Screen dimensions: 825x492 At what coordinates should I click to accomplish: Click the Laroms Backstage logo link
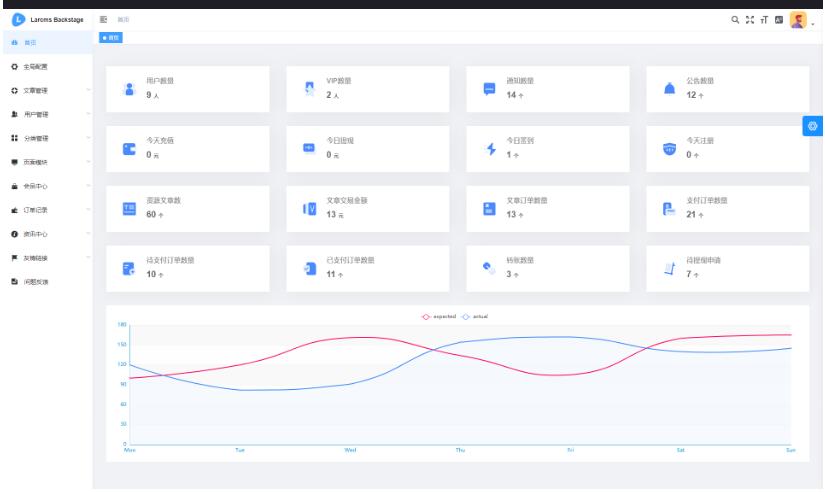pyautogui.click(x=46, y=20)
